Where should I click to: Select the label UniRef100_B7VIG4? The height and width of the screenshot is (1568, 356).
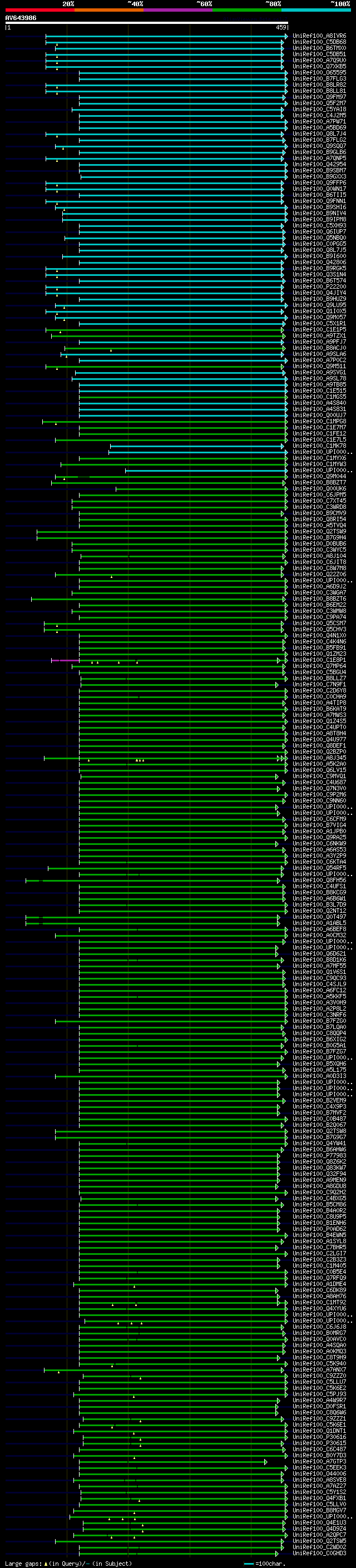pos(319,825)
